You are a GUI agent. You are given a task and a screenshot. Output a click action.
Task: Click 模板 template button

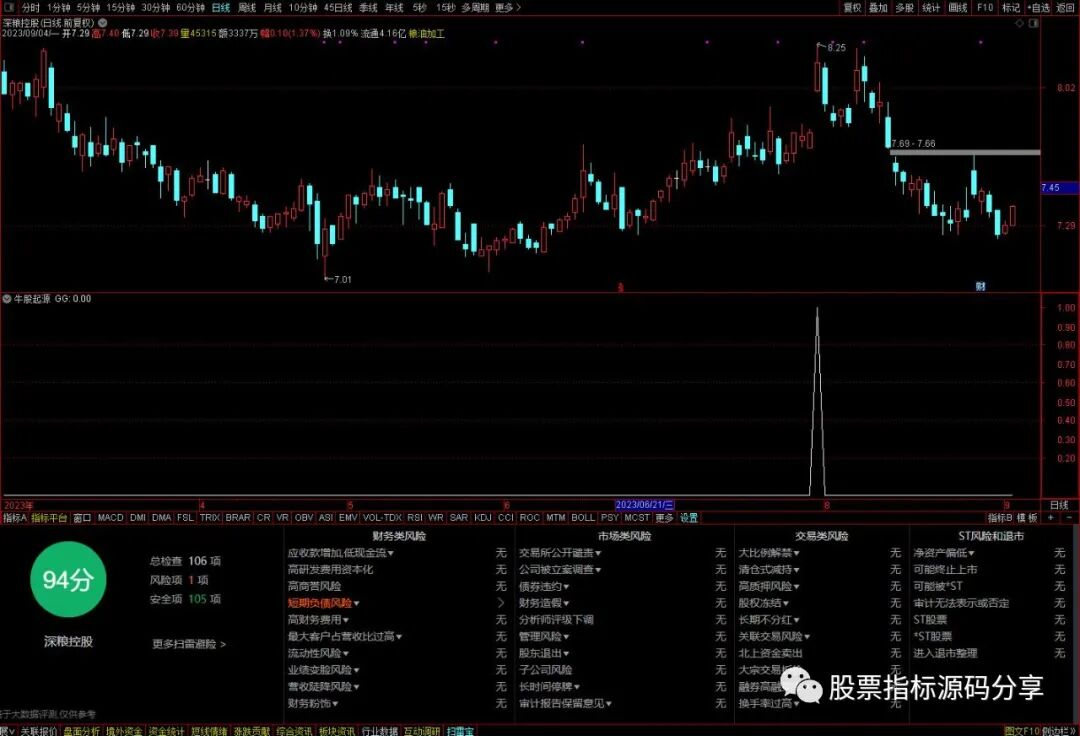click(x=1027, y=518)
